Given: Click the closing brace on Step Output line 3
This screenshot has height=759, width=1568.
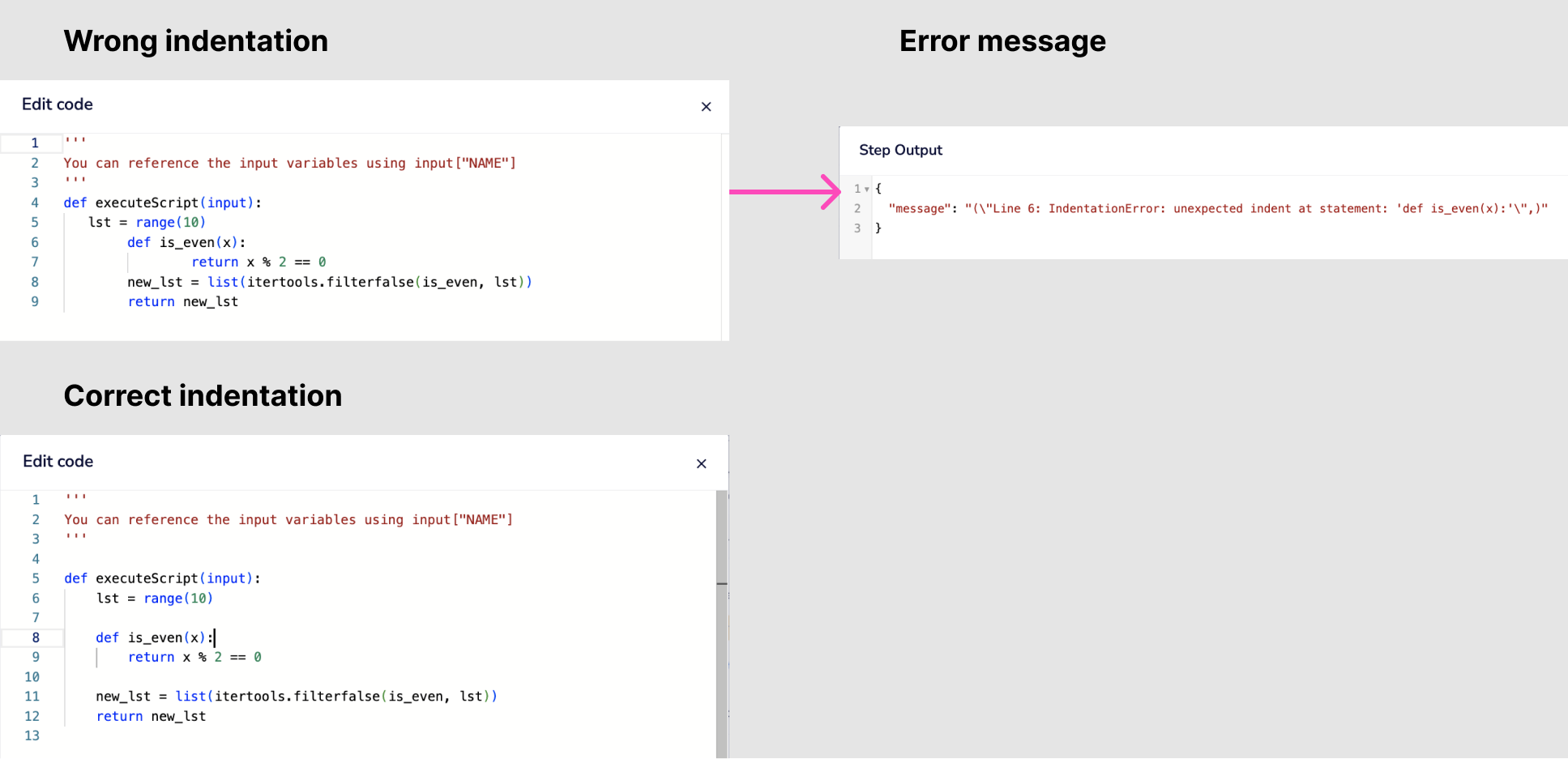Looking at the screenshot, I should [879, 228].
